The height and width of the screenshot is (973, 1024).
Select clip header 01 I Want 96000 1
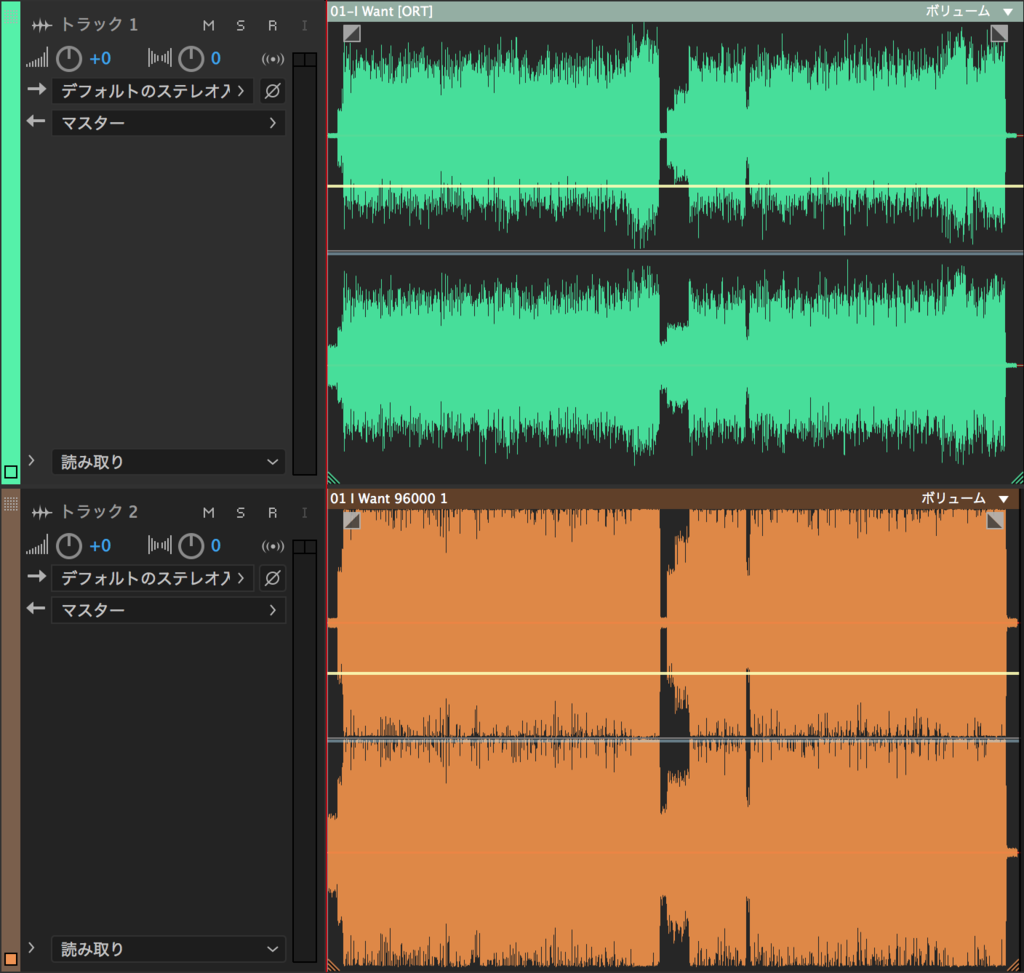(673, 498)
